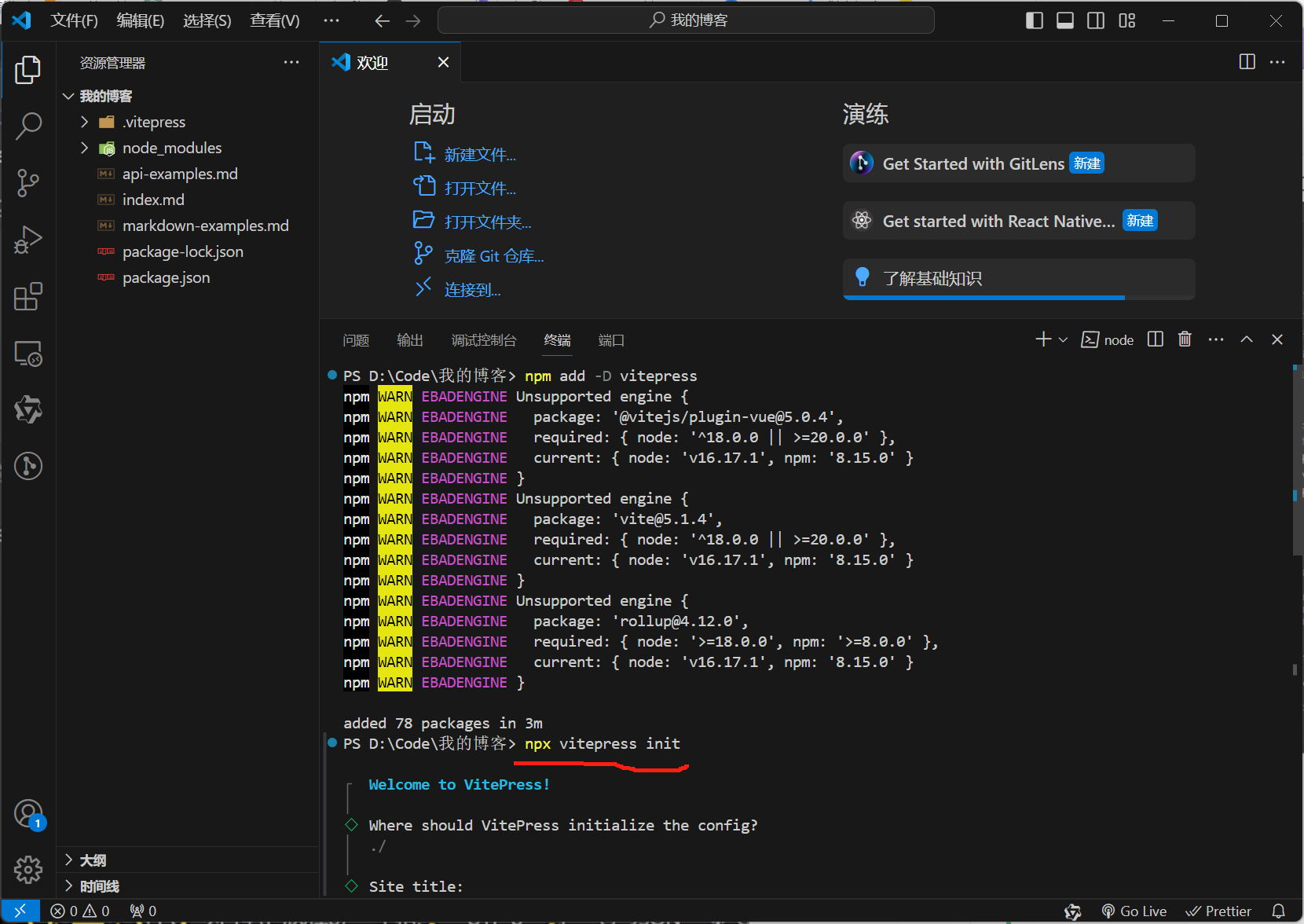Viewport: 1304px width, 924px height.
Task: Open 了解基础知识 walkthrough
Action: (1019, 279)
